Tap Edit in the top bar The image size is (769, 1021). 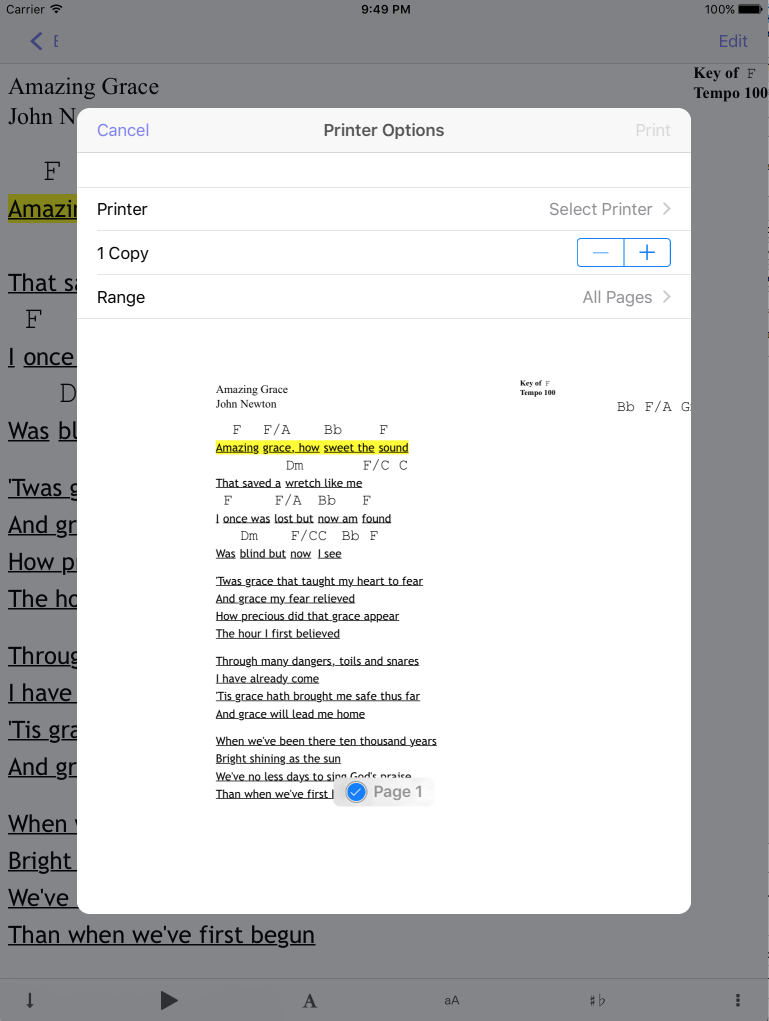pyautogui.click(x=733, y=41)
